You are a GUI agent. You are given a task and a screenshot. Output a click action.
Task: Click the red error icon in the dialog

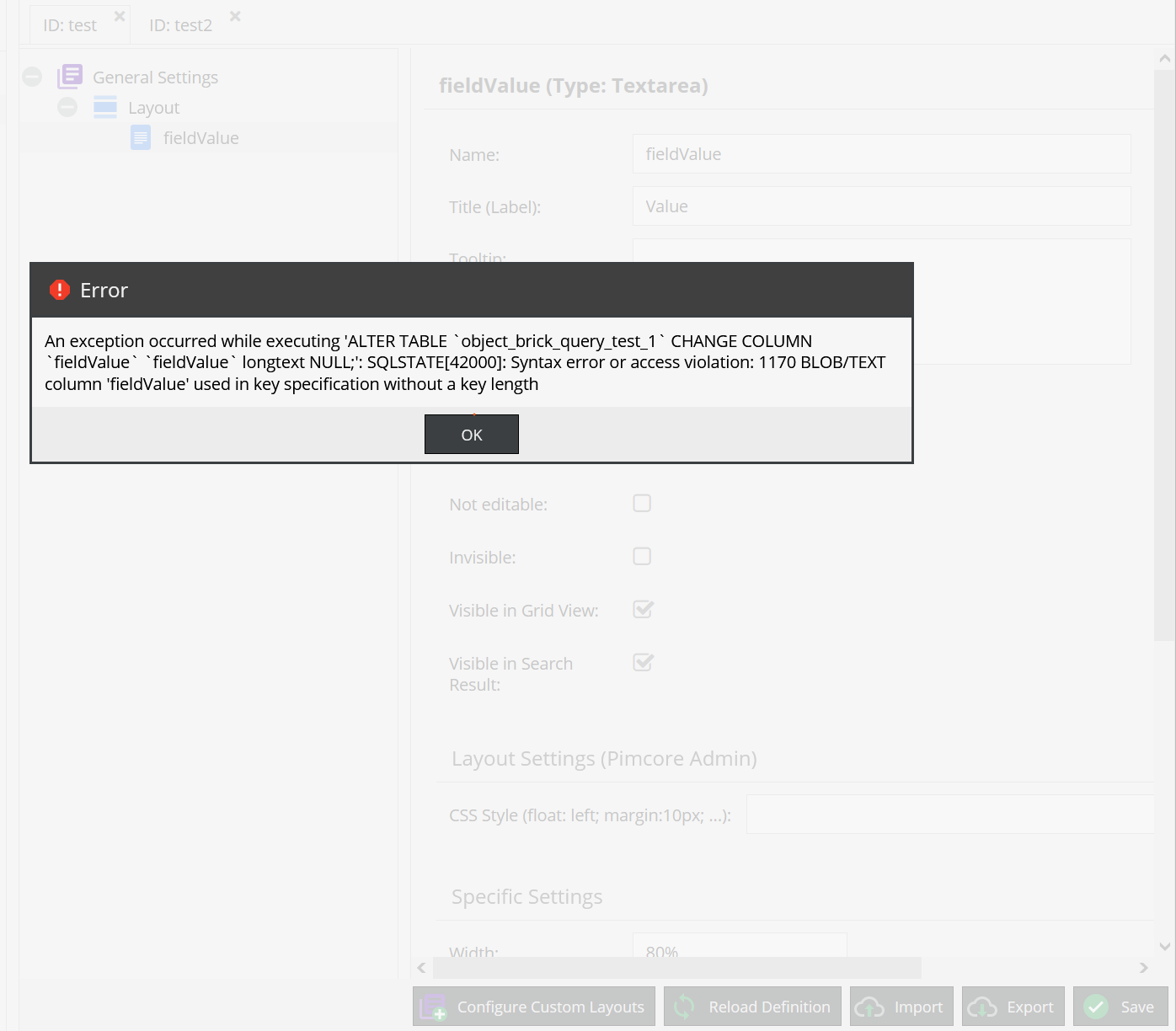click(x=59, y=289)
